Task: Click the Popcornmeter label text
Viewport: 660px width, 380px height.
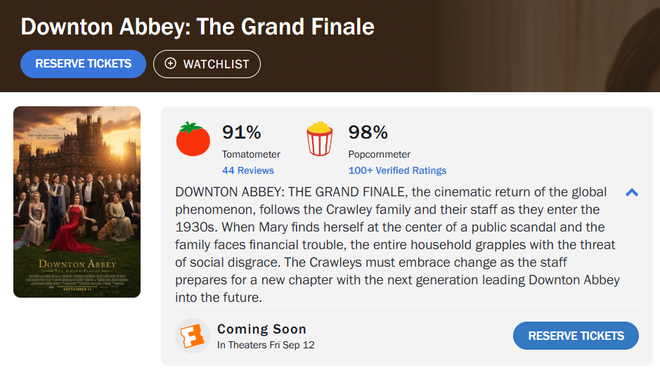Action: pyautogui.click(x=379, y=154)
